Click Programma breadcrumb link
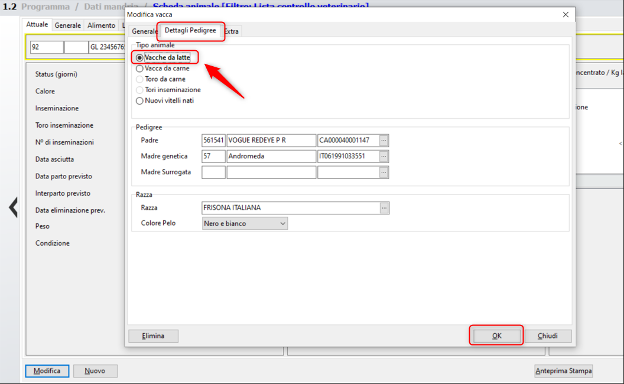Image resolution: width=624 pixels, height=384 pixels. click(x=45, y=7)
